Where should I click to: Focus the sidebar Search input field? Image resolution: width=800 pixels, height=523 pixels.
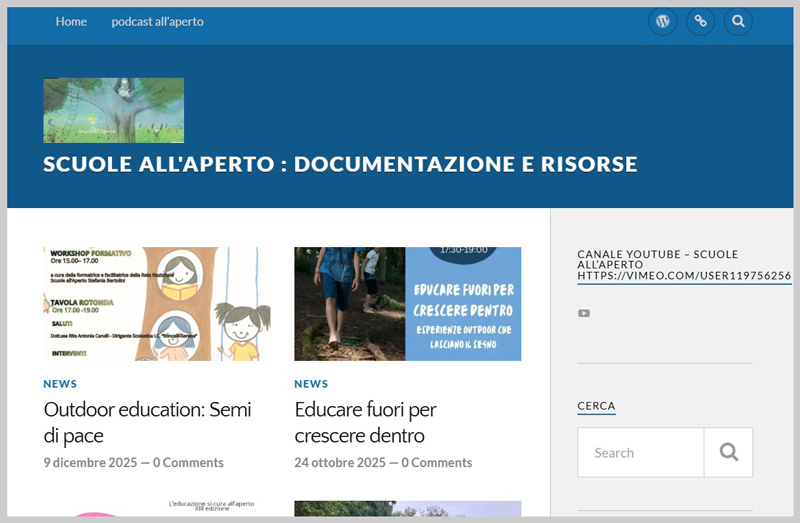pos(640,452)
